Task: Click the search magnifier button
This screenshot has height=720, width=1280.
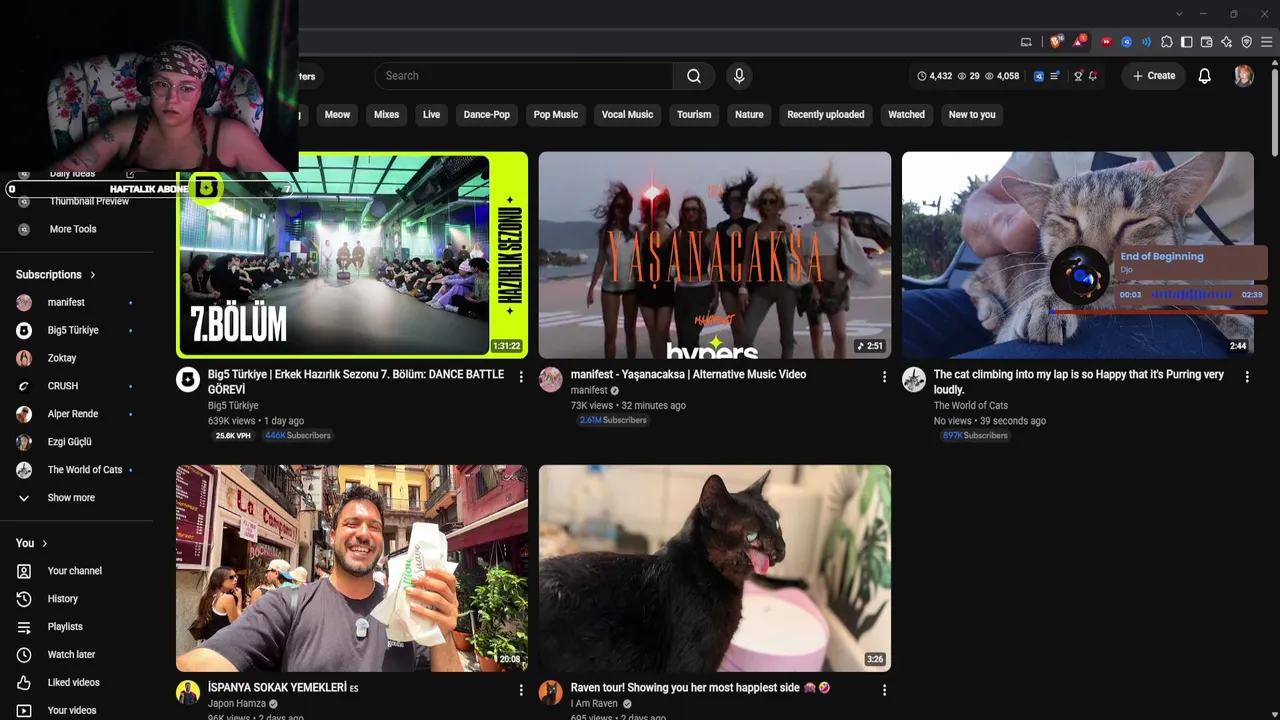Action: (694, 76)
